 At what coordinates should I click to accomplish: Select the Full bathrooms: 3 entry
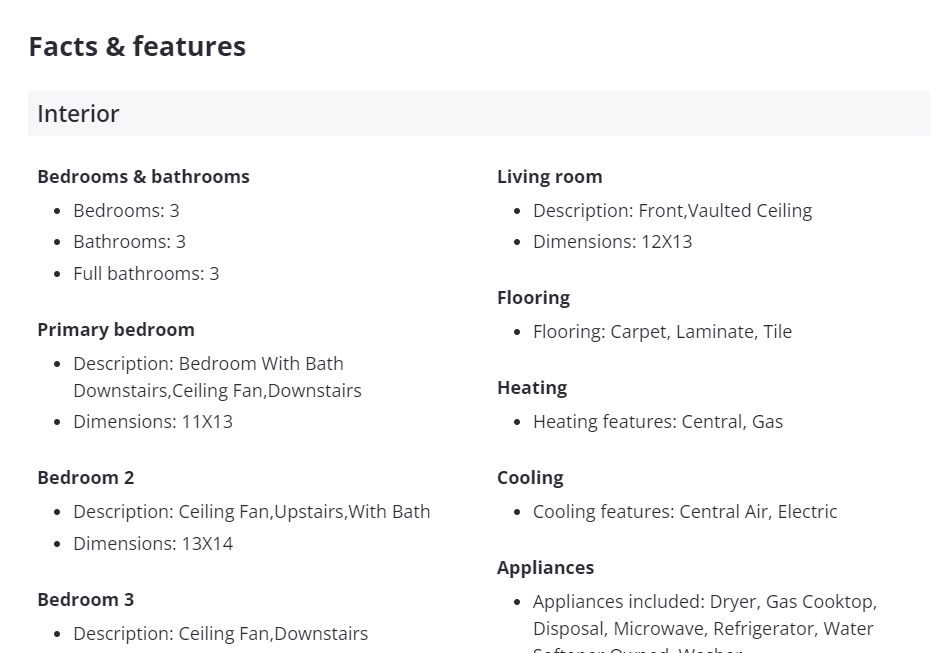[x=146, y=274]
